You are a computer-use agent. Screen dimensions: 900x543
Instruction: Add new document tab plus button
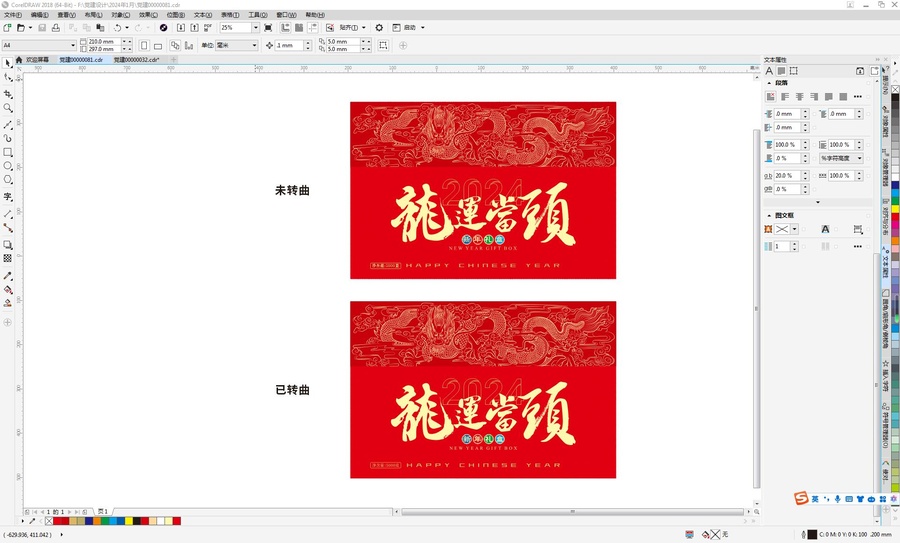[x=173, y=60]
